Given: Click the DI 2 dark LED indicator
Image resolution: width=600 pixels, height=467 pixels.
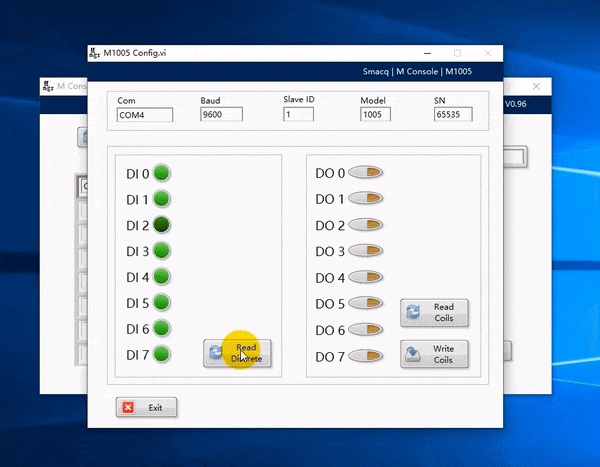Looking at the screenshot, I should [x=161, y=225].
